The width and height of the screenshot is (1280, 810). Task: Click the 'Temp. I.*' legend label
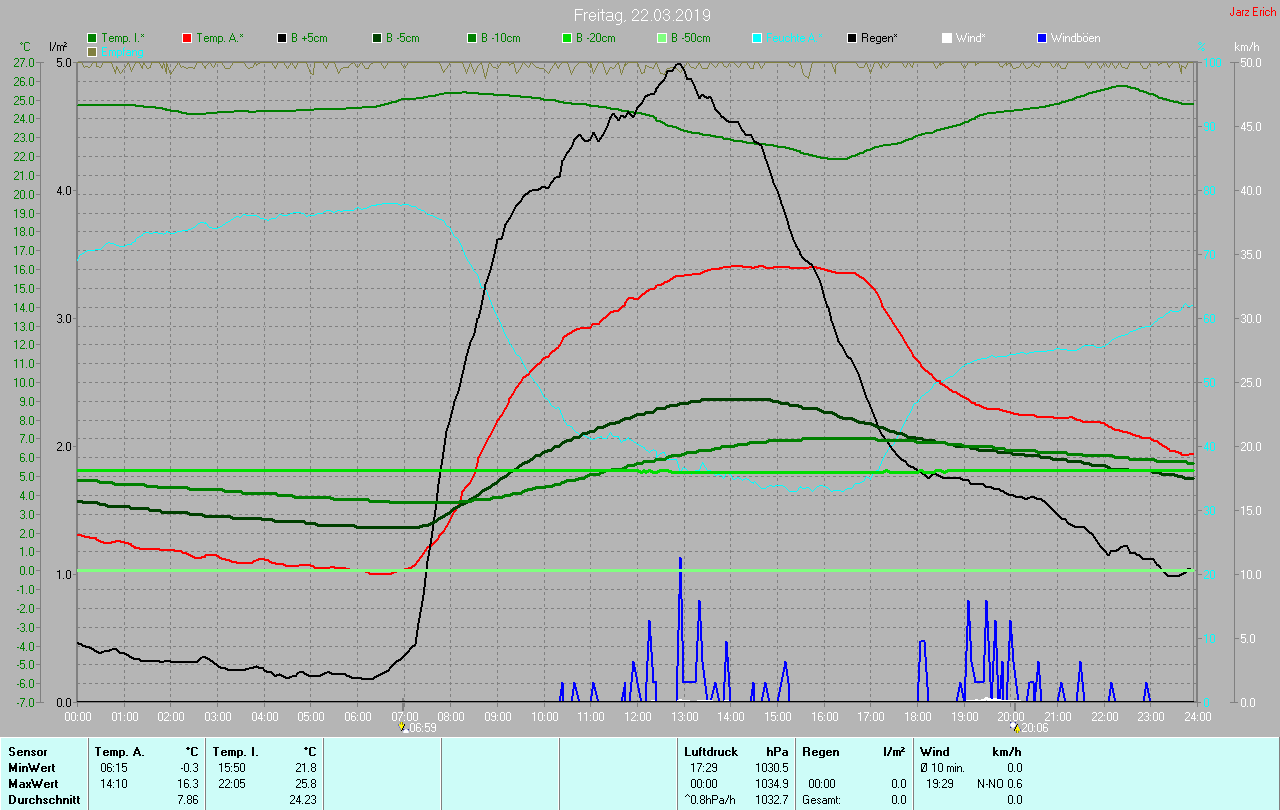click(x=123, y=38)
